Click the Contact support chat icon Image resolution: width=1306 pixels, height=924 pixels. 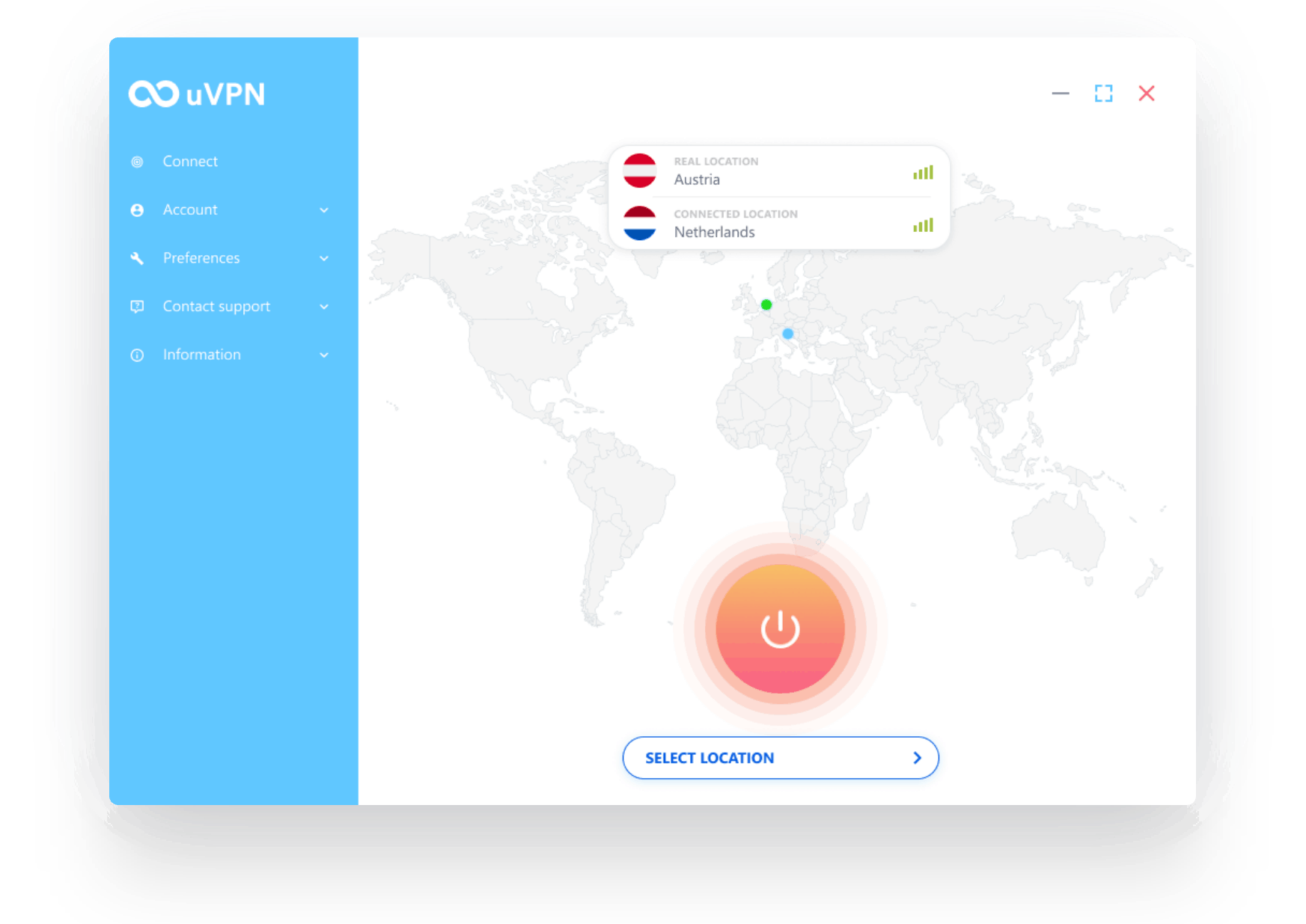tap(137, 307)
